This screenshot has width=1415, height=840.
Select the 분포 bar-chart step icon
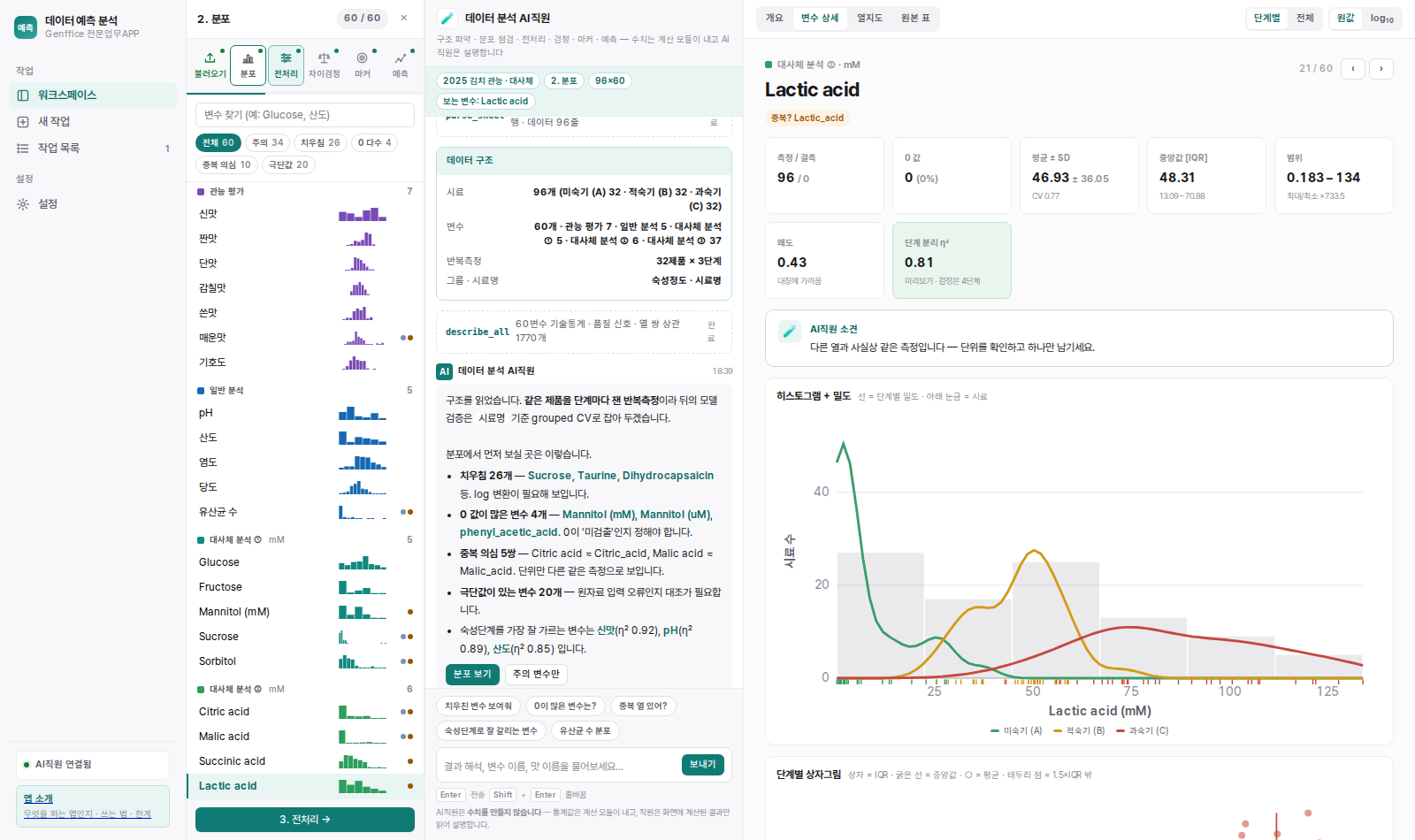coord(249,58)
